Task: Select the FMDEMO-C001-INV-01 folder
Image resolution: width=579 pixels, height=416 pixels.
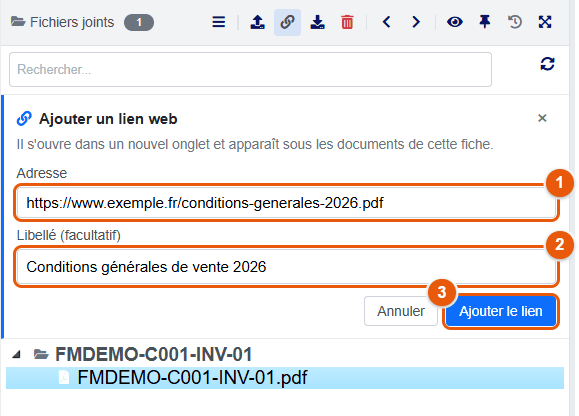Action: point(154,354)
